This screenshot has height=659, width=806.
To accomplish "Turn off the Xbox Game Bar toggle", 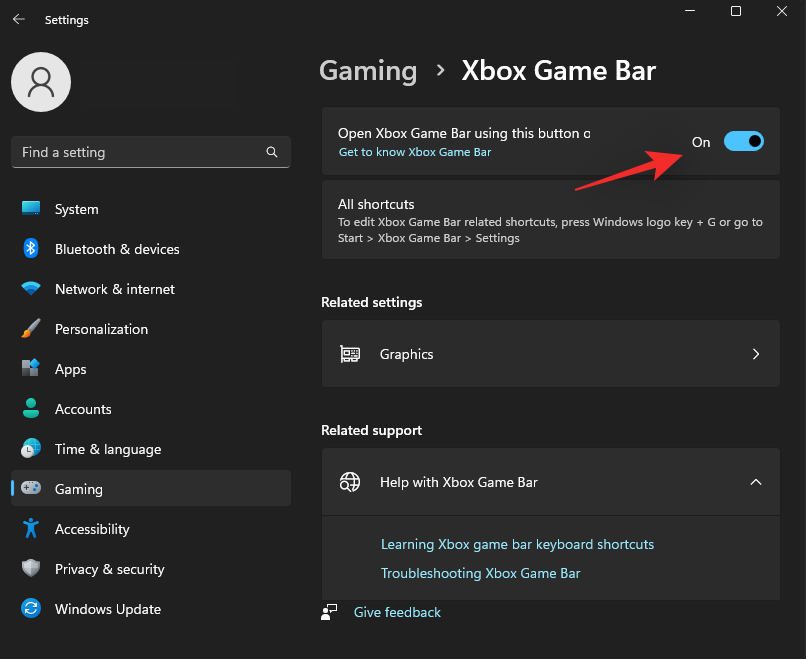I will point(743,142).
